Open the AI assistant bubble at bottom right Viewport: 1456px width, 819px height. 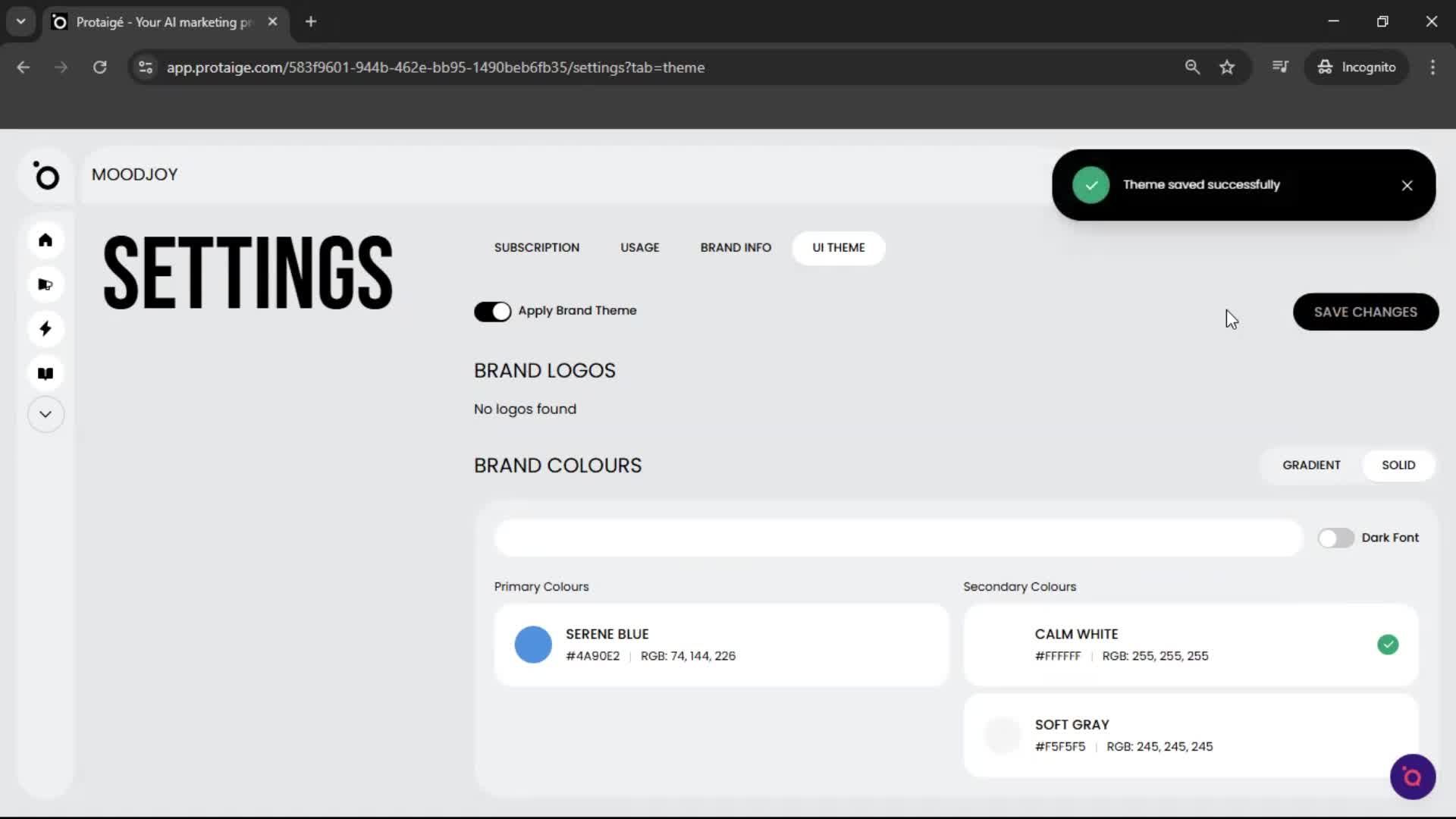[1412, 777]
